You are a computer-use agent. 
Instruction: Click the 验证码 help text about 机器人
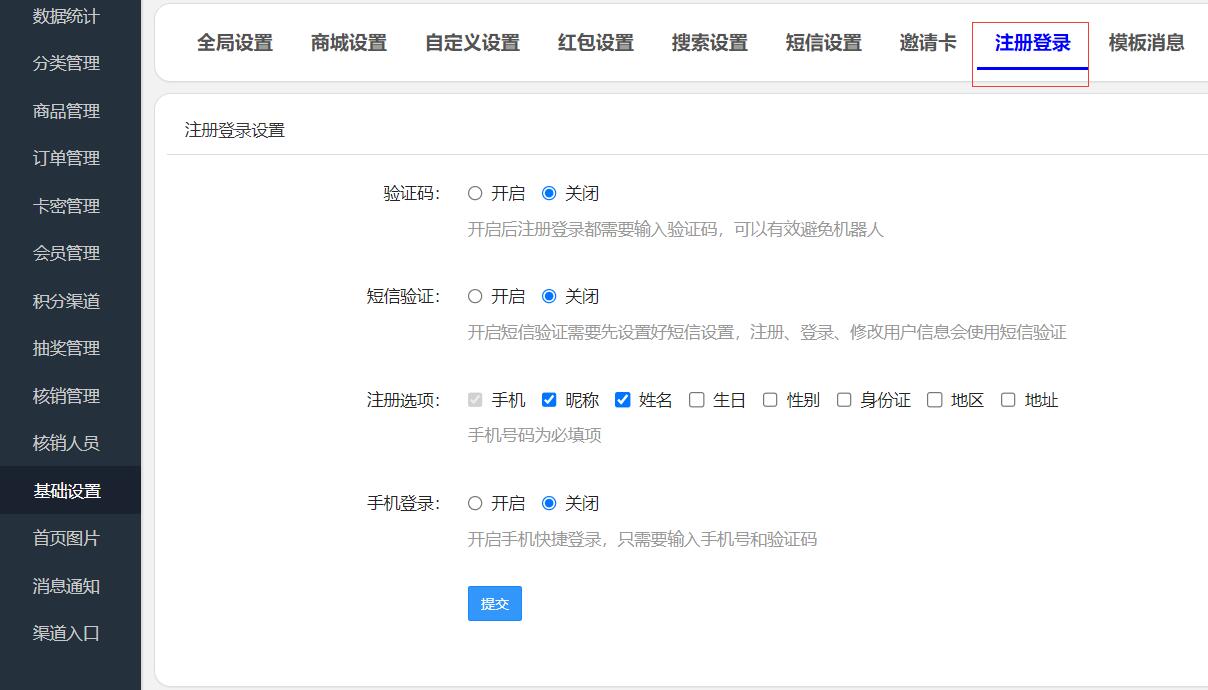click(x=676, y=229)
